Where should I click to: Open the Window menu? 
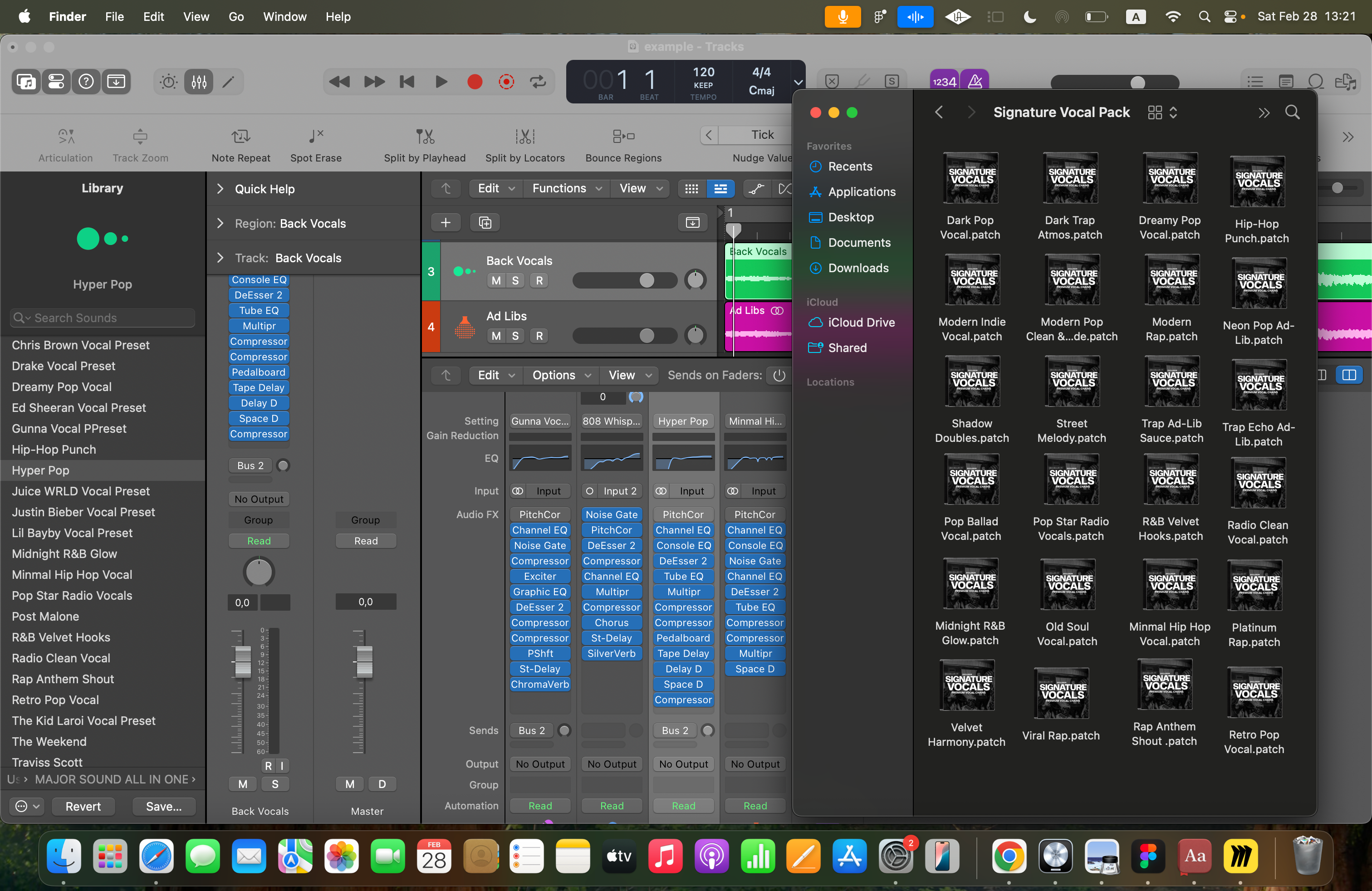(284, 17)
